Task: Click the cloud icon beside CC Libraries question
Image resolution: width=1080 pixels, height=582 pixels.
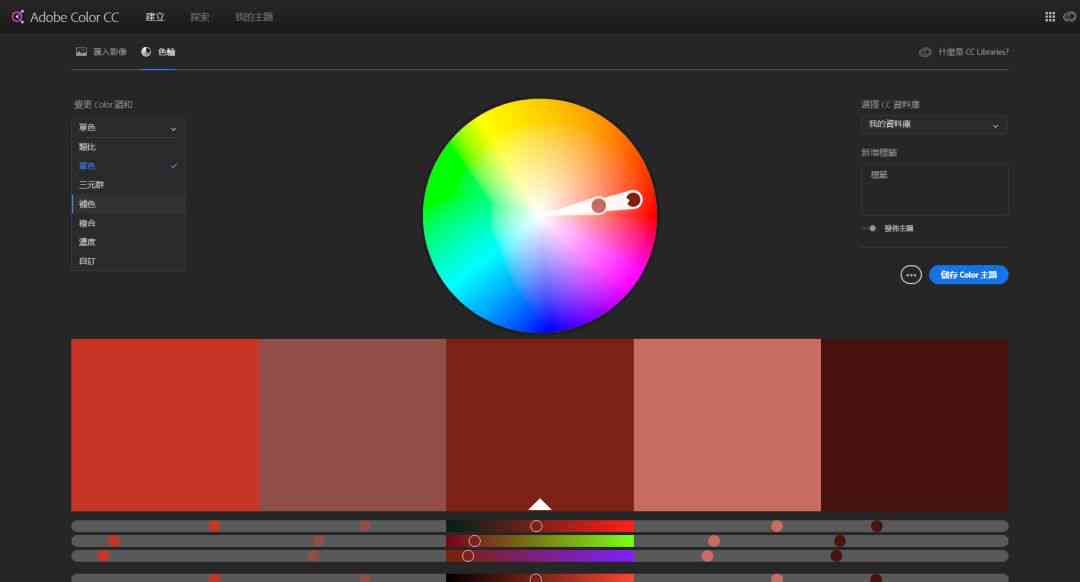Action: tap(925, 52)
